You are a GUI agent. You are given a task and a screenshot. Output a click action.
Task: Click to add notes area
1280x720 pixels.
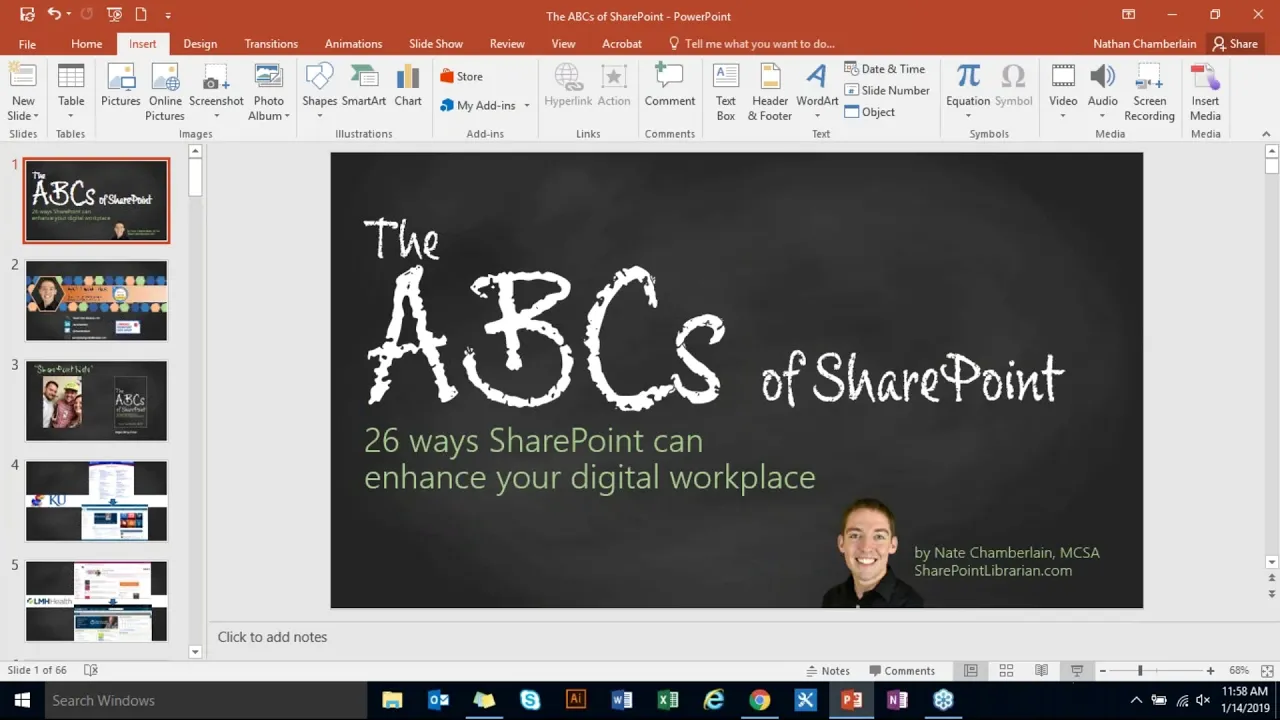[x=272, y=637]
